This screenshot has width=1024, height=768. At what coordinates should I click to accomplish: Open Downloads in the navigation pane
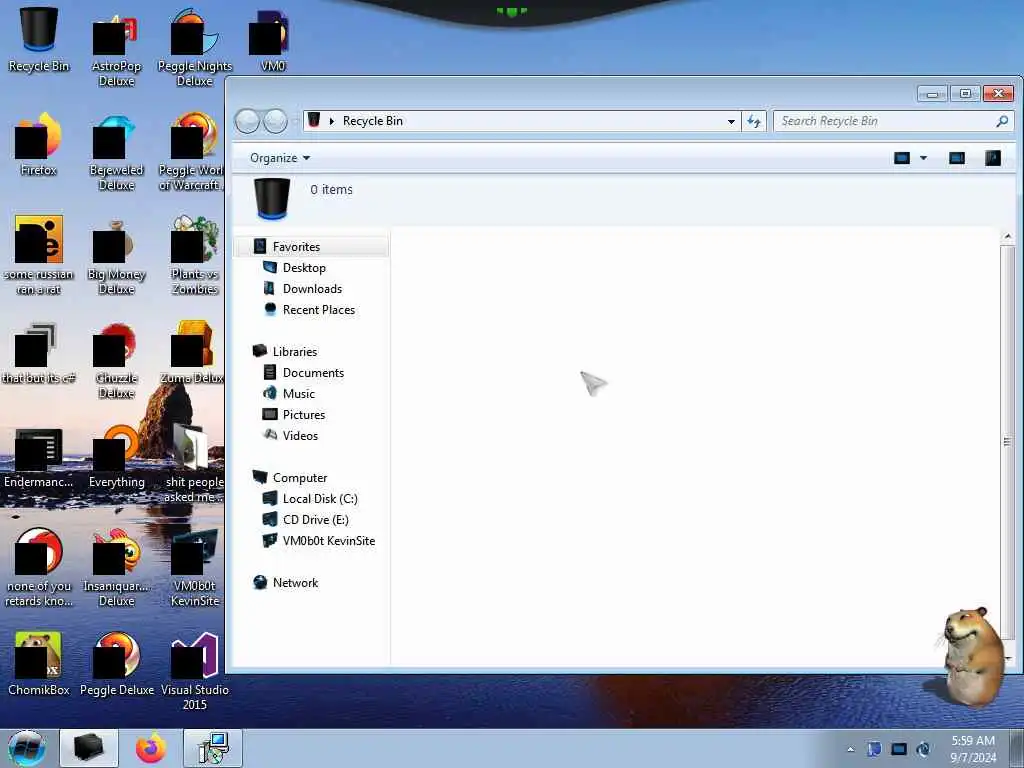coord(312,289)
